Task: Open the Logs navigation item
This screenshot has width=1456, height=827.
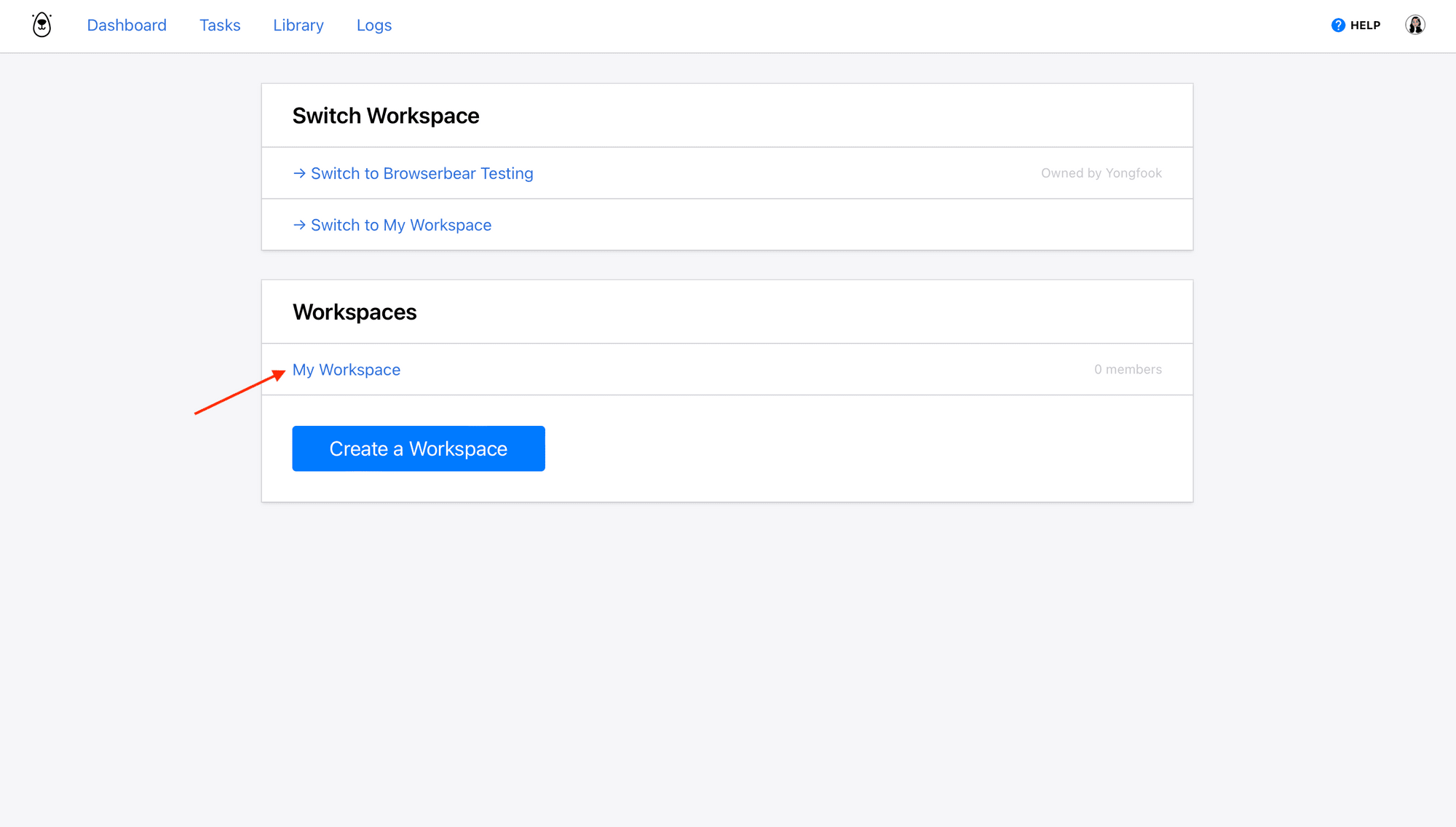Action: (374, 25)
